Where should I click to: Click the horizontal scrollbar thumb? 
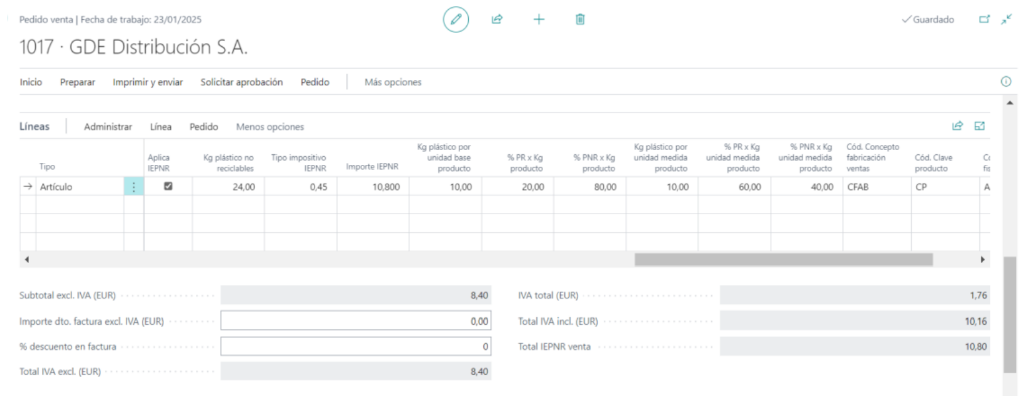(784, 259)
